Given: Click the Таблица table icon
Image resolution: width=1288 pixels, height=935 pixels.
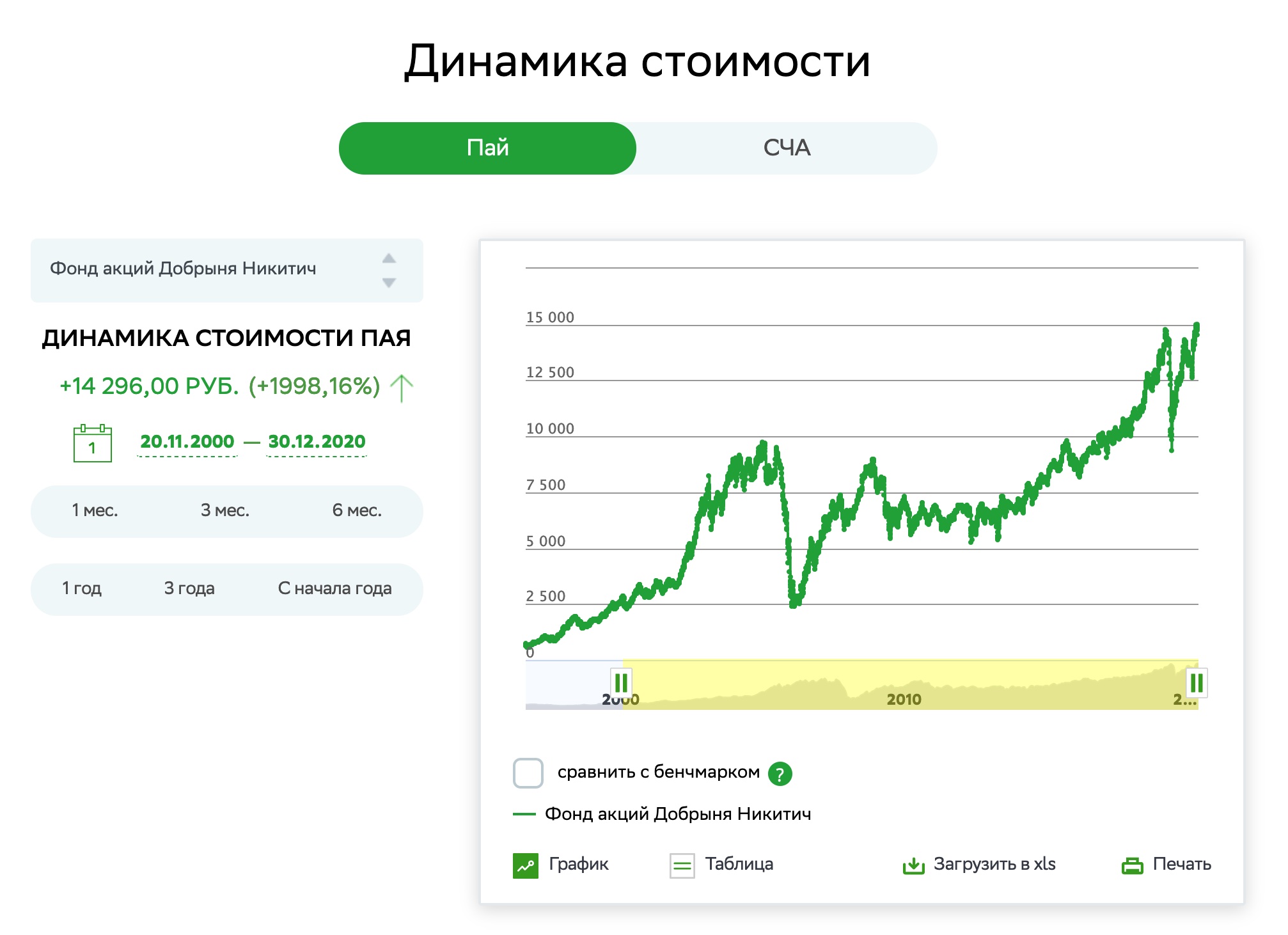Looking at the screenshot, I should click(682, 866).
